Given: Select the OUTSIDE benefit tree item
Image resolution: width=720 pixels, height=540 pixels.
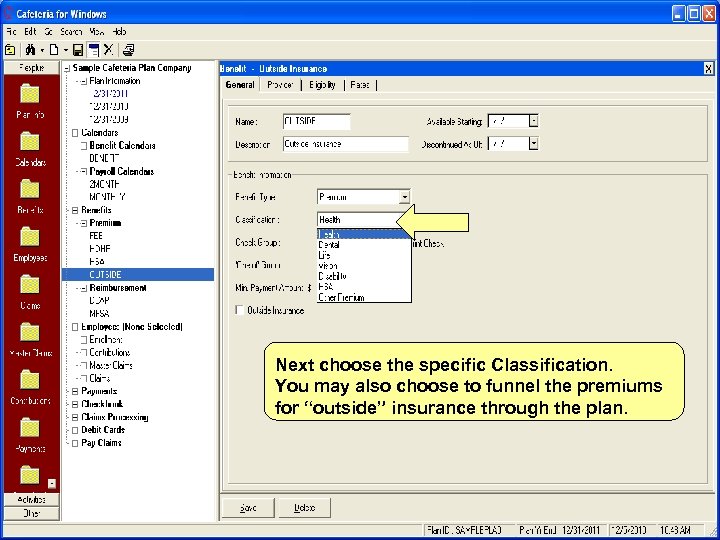Looking at the screenshot, I should (105, 275).
